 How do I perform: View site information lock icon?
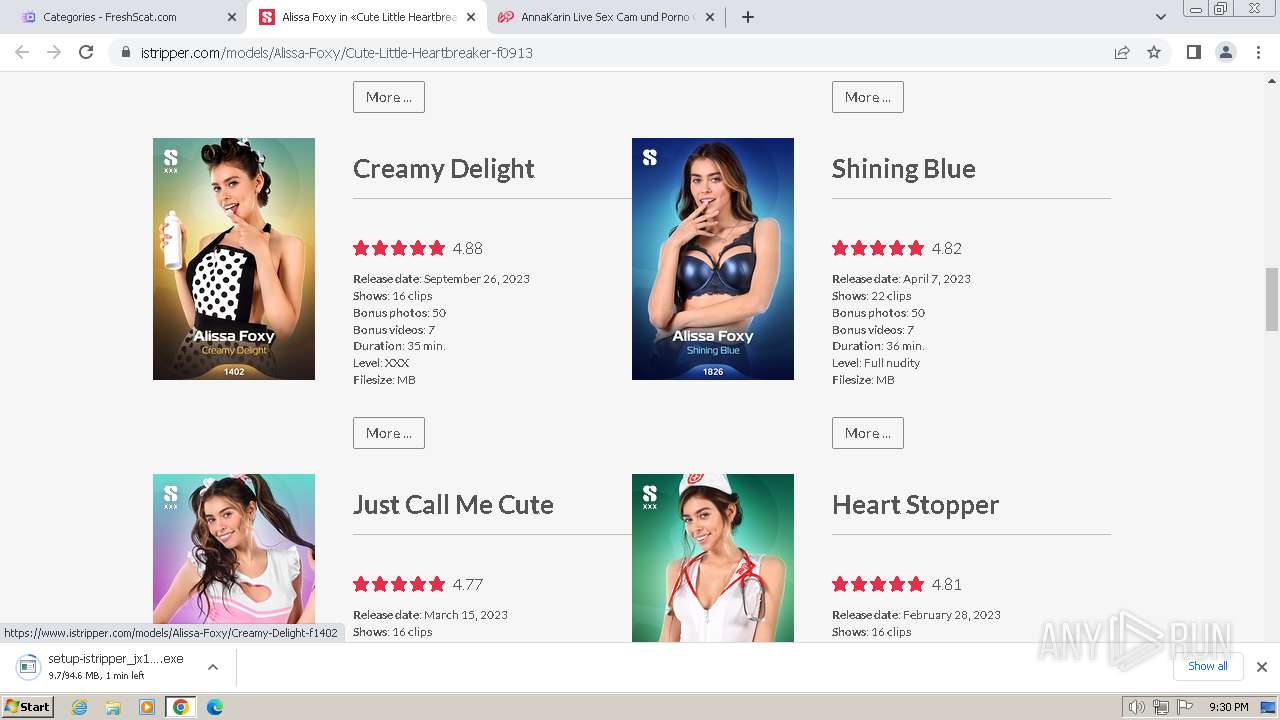(x=126, y=52)
